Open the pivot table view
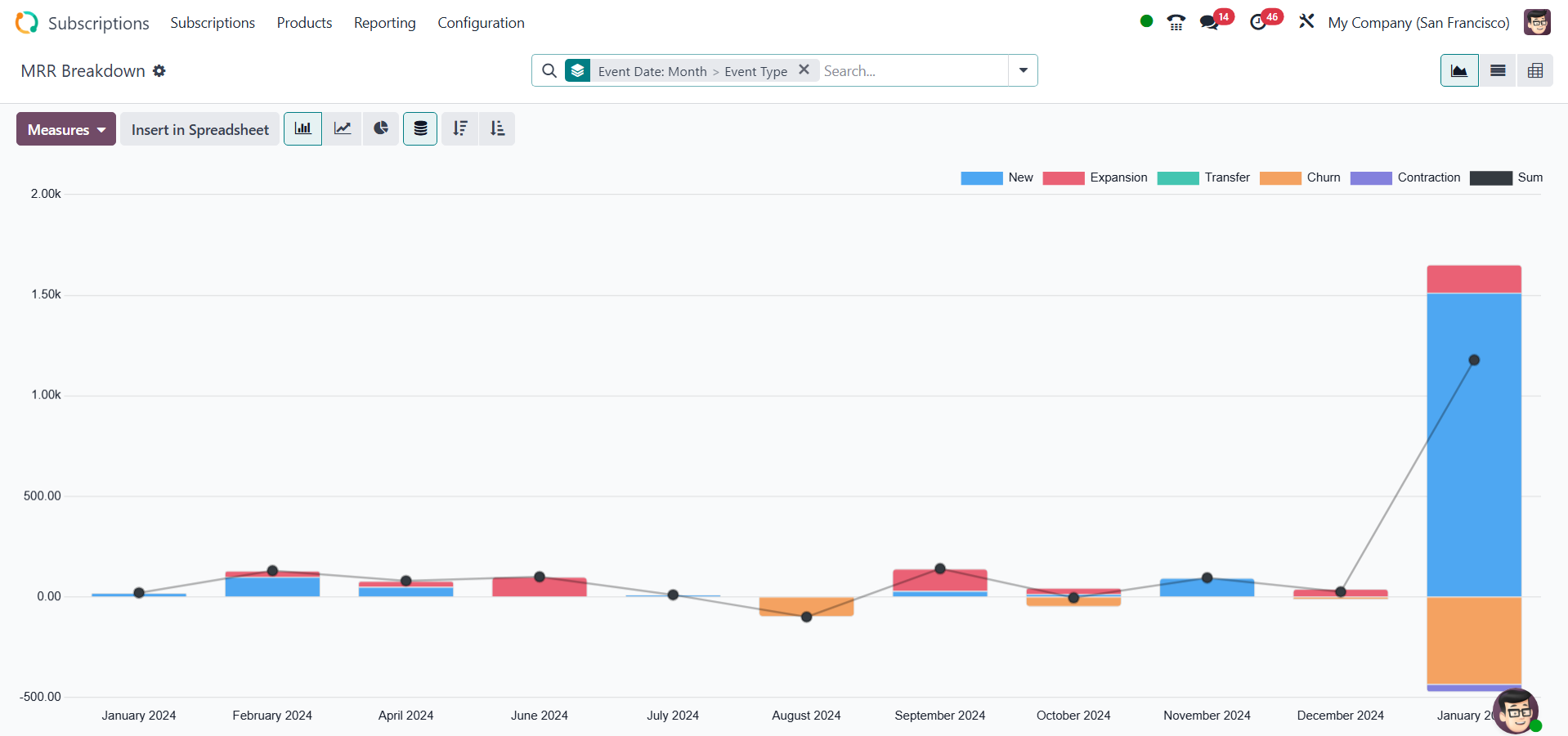This screenshot has height=736, width=1568. tap(1535, 71)
